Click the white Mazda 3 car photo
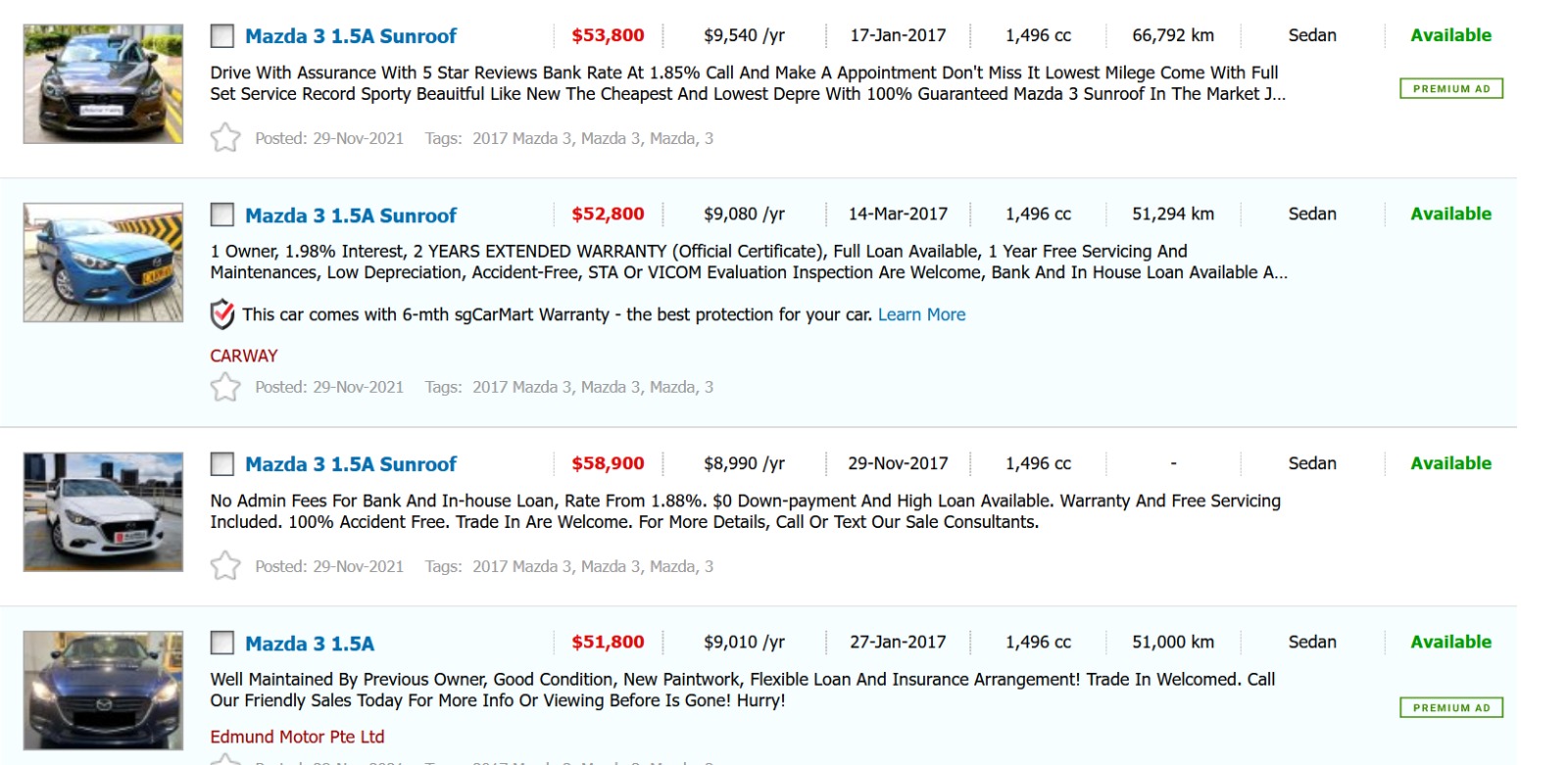Screen dimensions: 1568x765 pyautogui.click(x=103, y=511)
